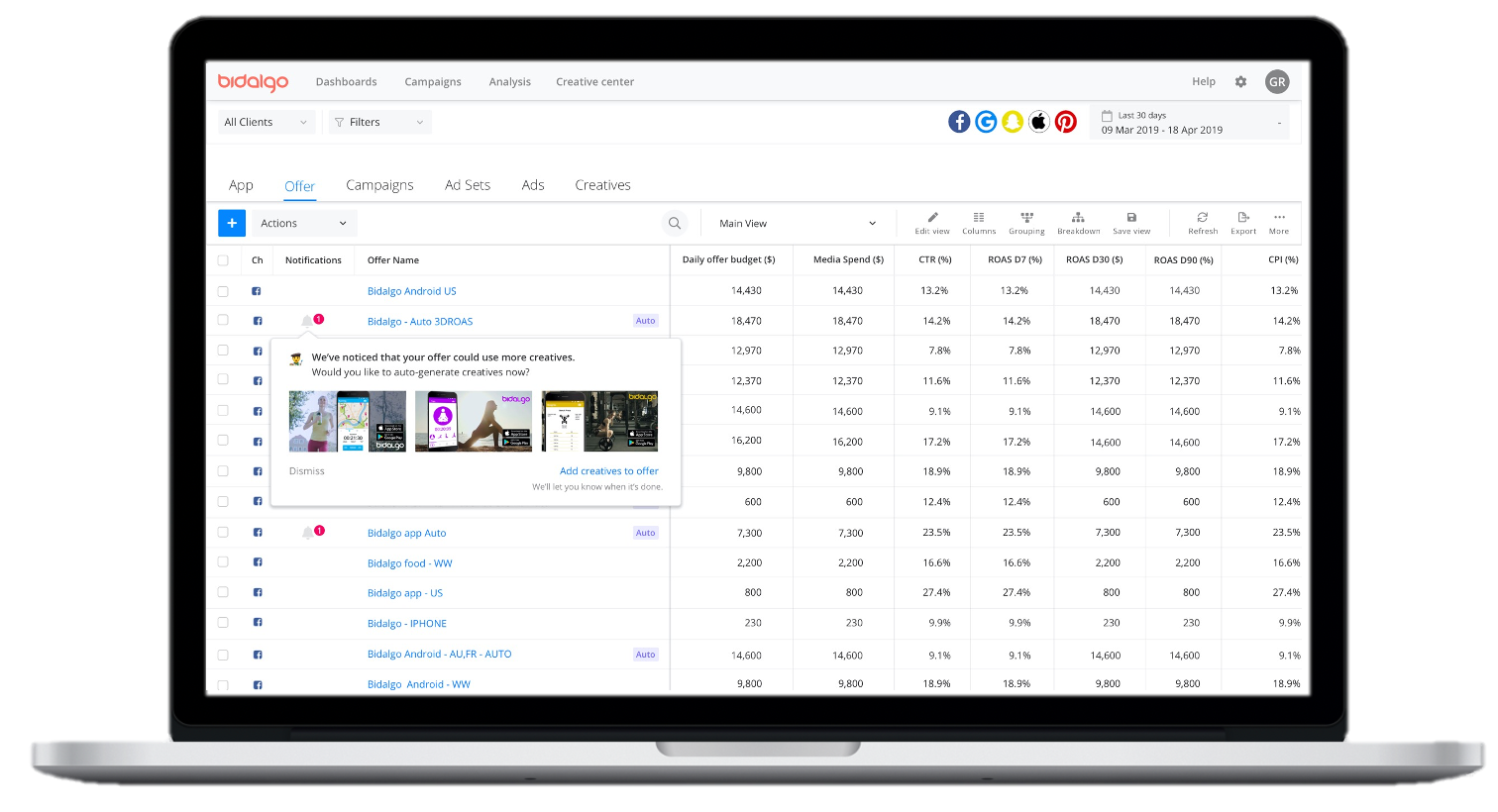Viewport: 1498px width, 812px height.
Task: Check the Bidalgo app - US row checkbox
Action: coord(223,592)
